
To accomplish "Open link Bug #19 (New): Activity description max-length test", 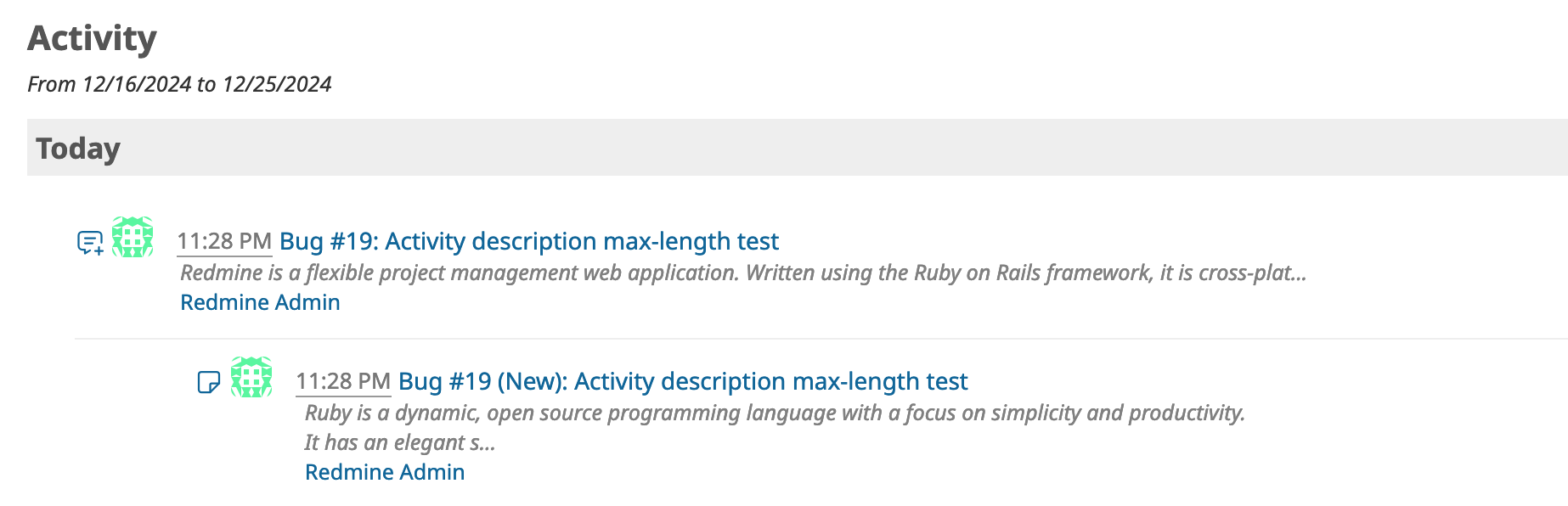I will tap(683, 381).
